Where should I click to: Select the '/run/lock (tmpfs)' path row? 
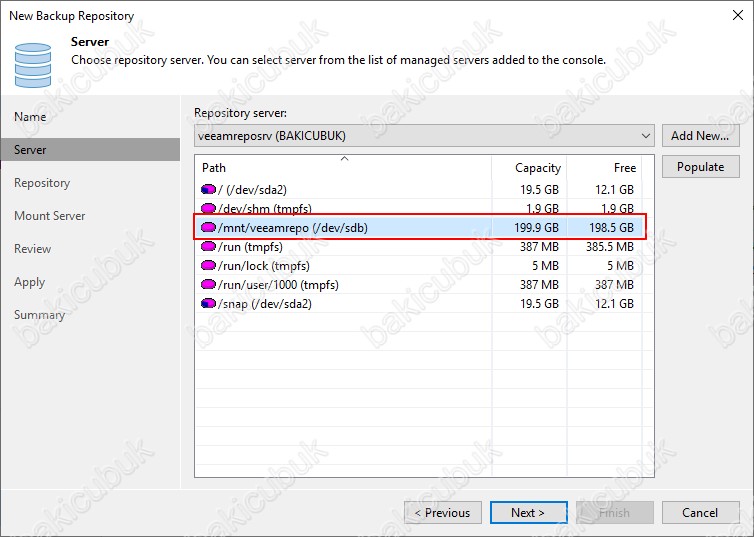tap(418, 265)
